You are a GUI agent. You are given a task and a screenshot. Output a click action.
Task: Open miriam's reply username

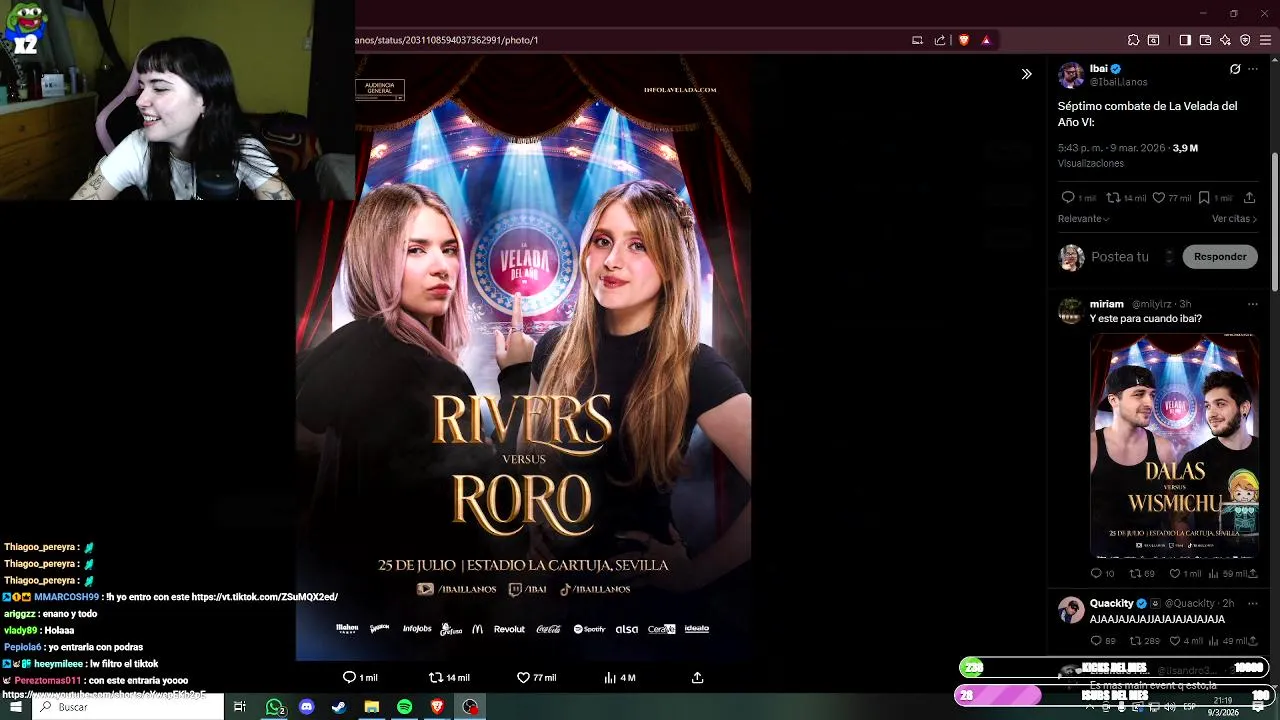click(1107, 304)
